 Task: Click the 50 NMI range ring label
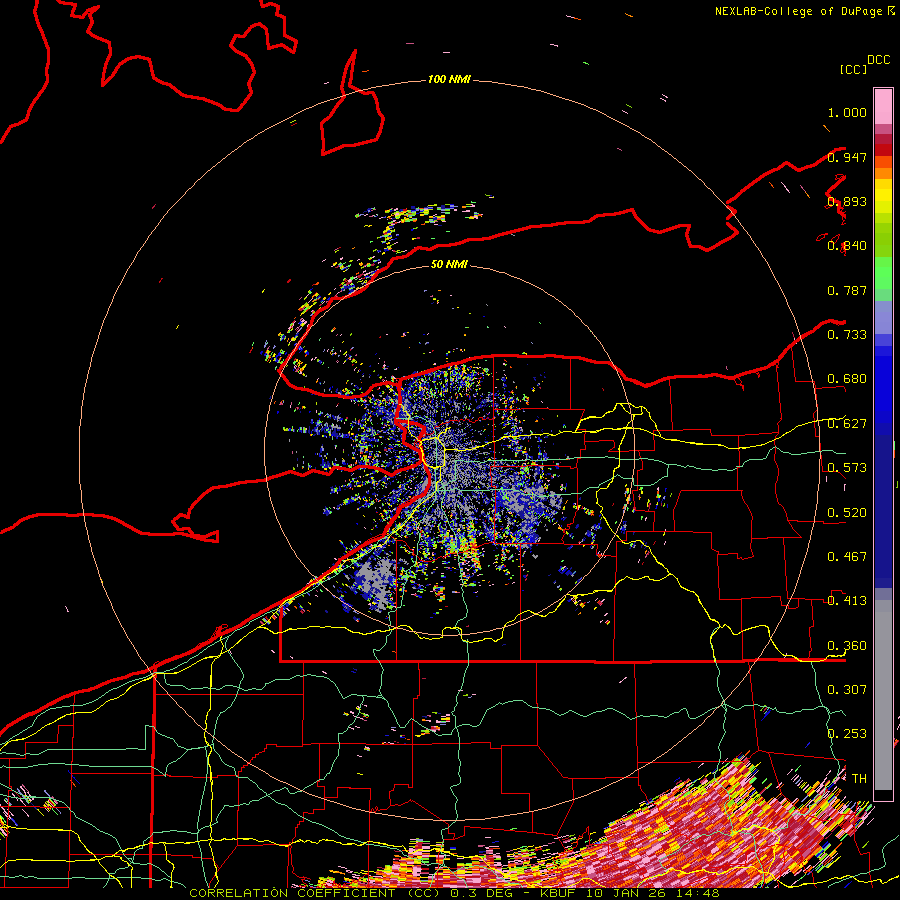pos(449,264)
